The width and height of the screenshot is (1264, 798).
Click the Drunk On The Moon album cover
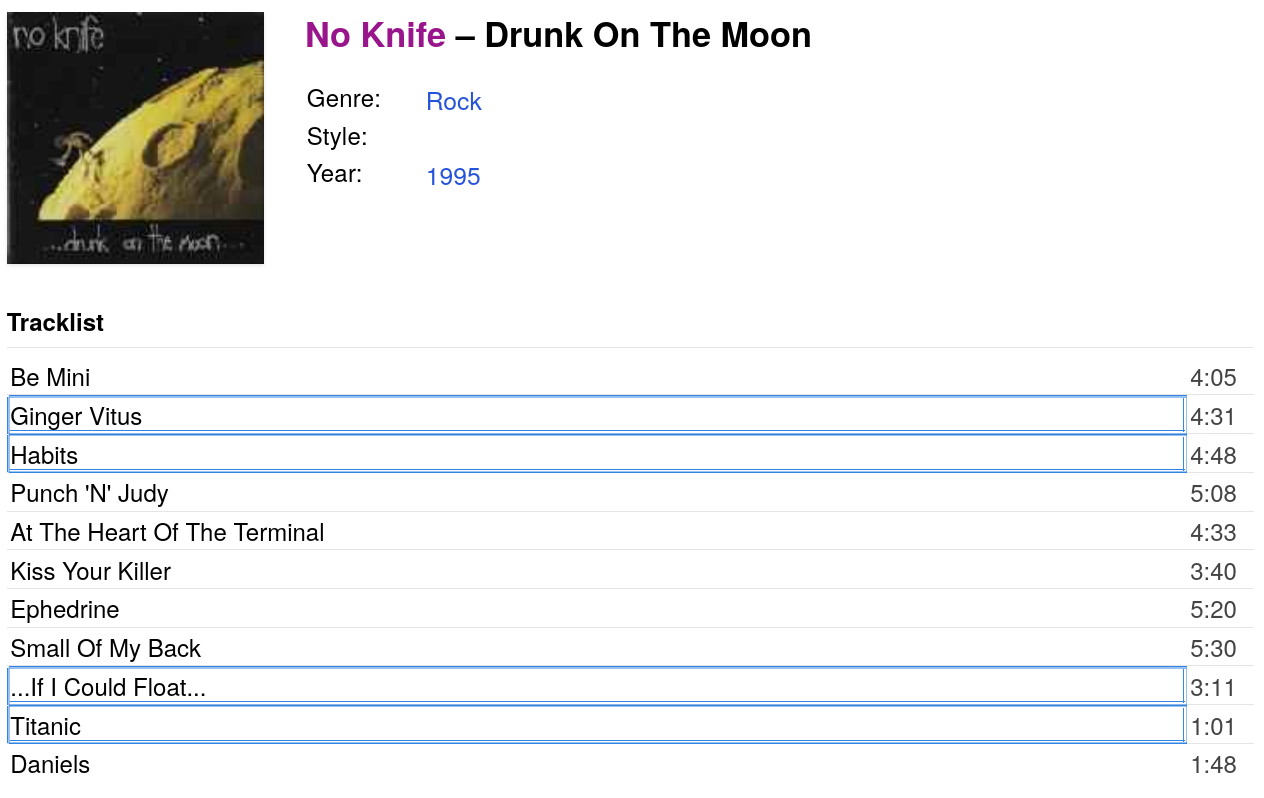click(135, 138)
